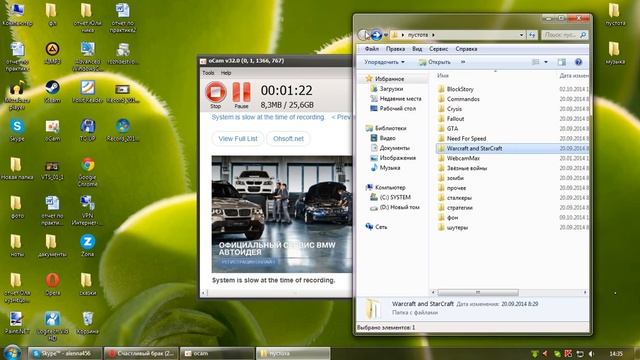Viewport: 640px width, 360px height.
Task: Select the Crysis folder
Action: (x=454, y=109)
